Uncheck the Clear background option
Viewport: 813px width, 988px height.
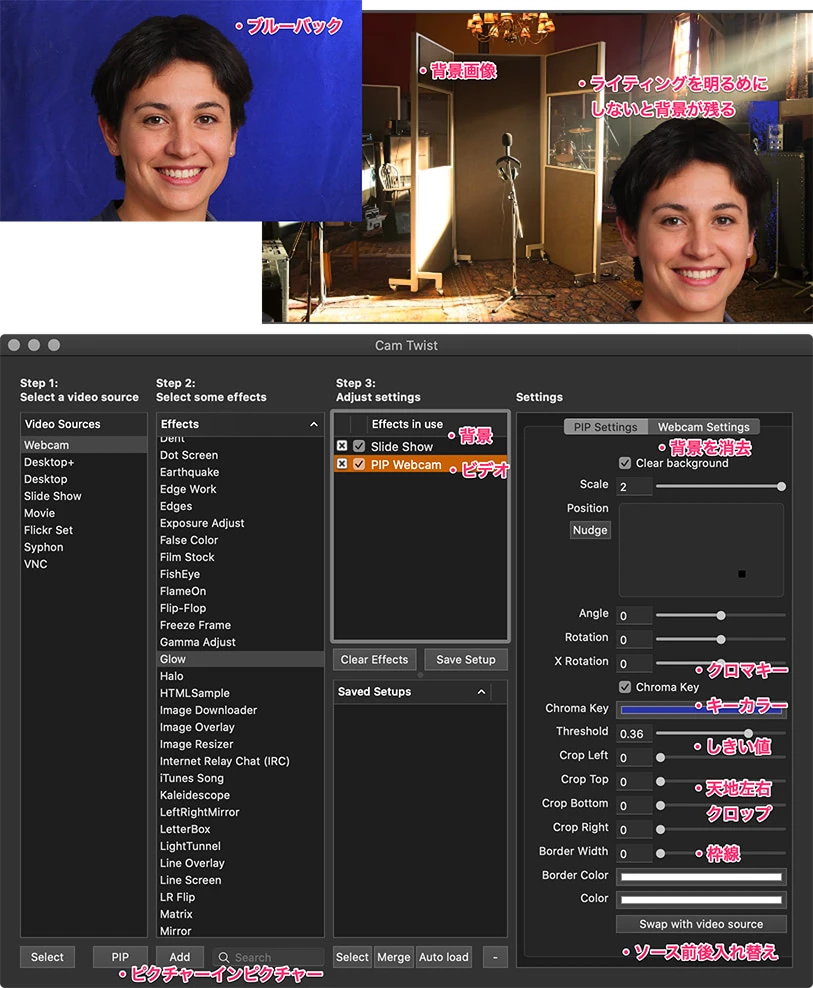pos(625,463)
